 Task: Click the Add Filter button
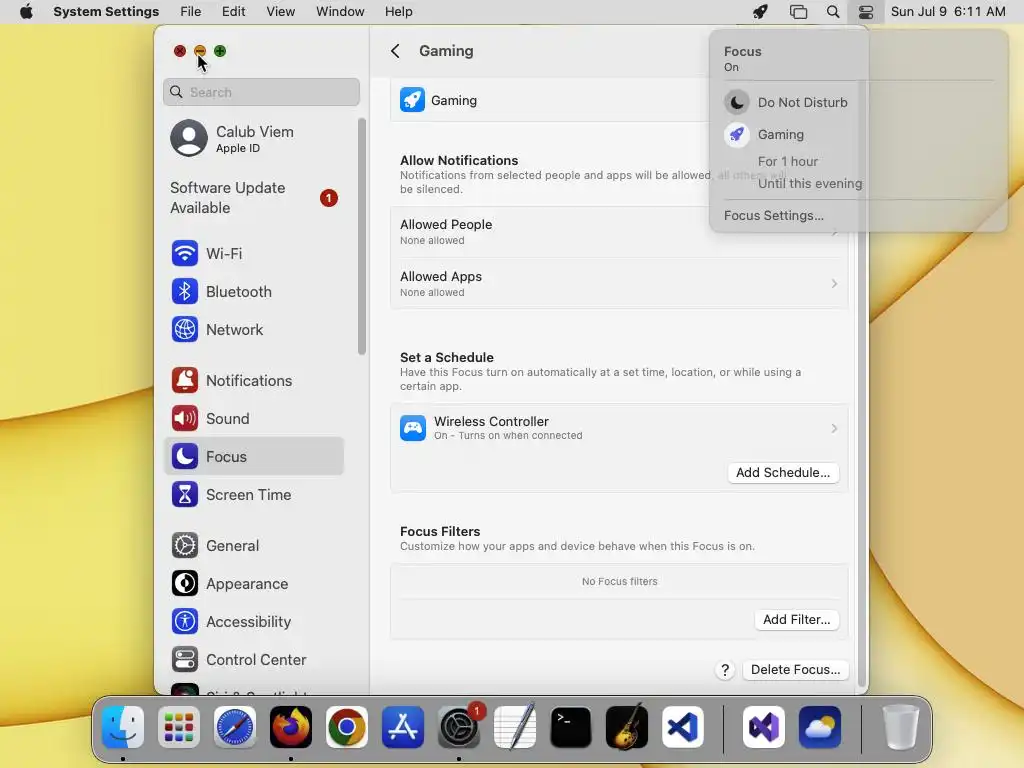tap(797, 619)
